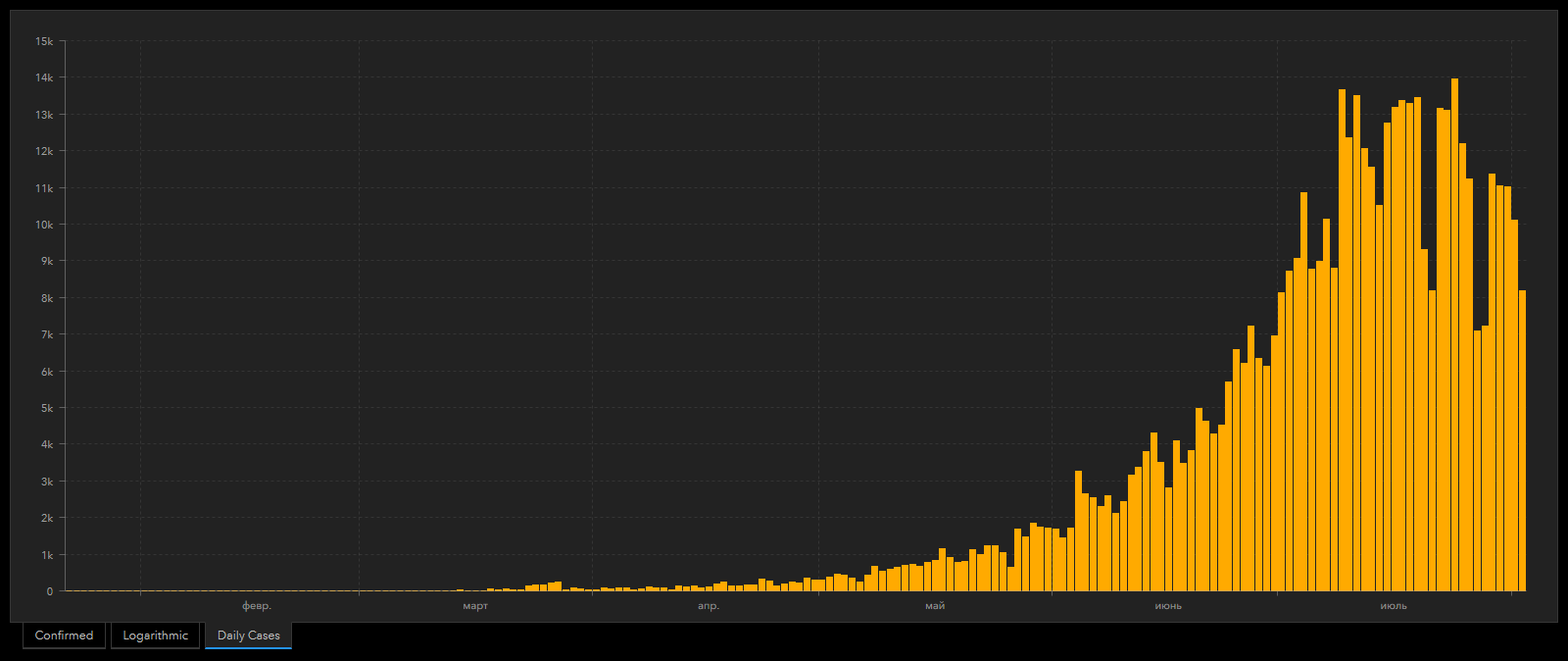The width and height of the screenshot is (1568, 661).
Task: Click the rightmost bar in the chart
Action: 1522,441
